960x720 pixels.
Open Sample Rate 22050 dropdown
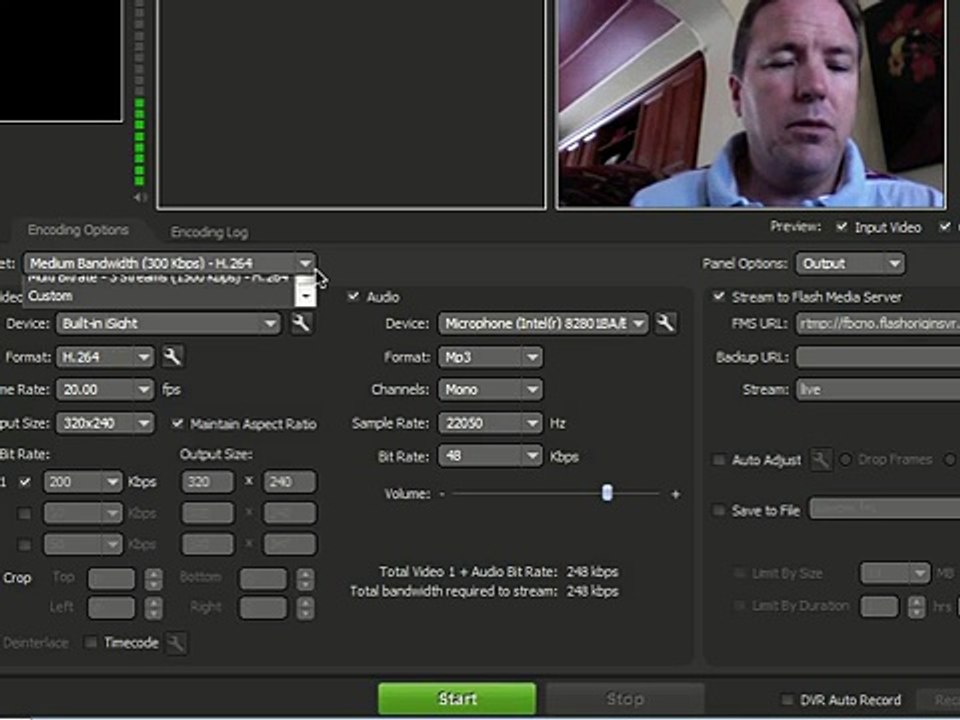(490, 423)
